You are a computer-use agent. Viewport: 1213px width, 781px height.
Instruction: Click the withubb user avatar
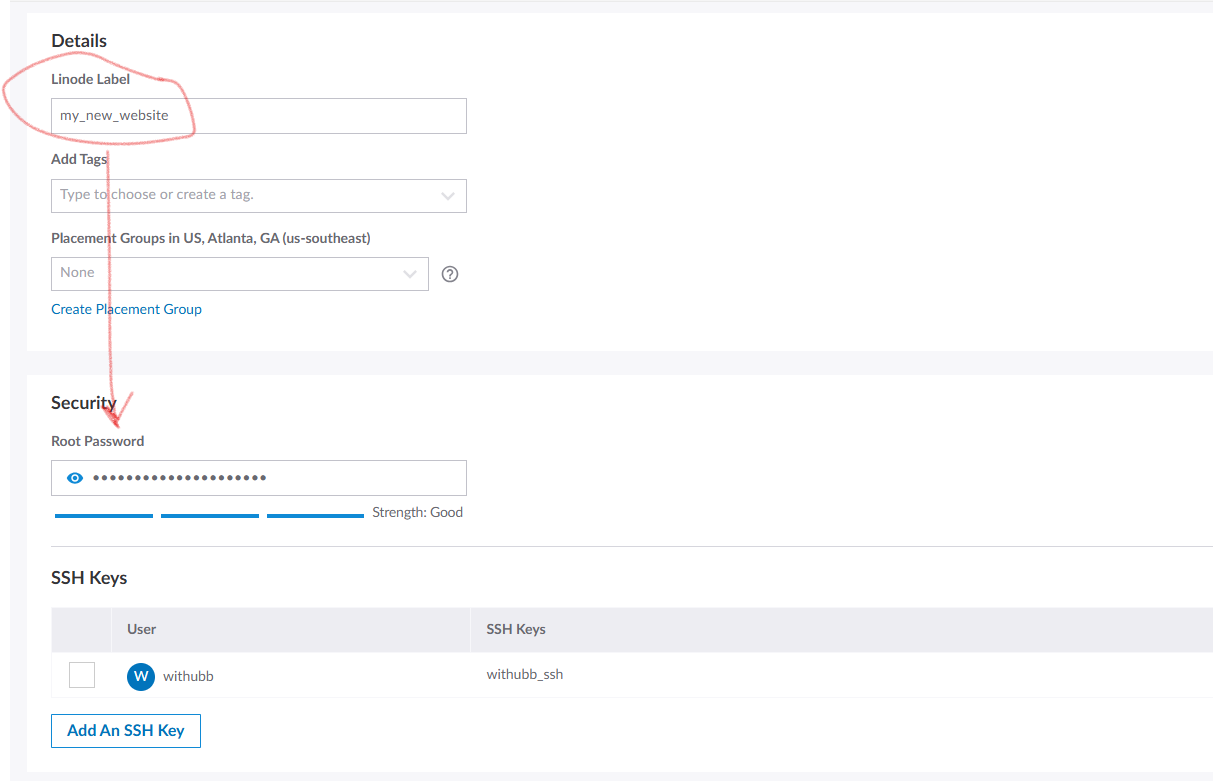click(x=141, y=676)
